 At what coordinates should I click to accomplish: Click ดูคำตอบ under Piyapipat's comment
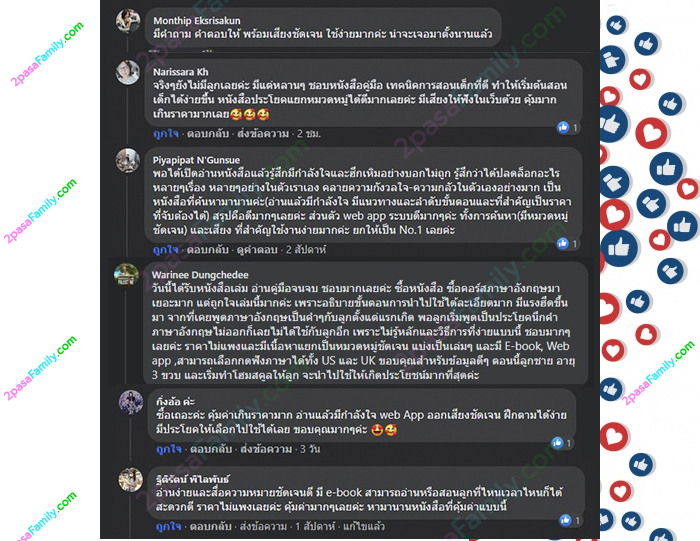257,250
